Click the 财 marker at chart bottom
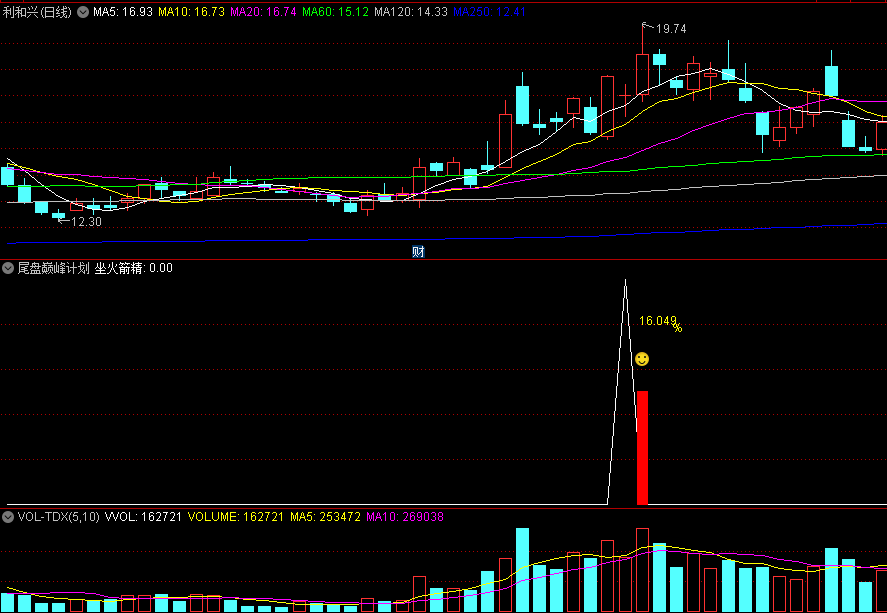The height and width of the screenshot is (613, 887). [418, 252]
